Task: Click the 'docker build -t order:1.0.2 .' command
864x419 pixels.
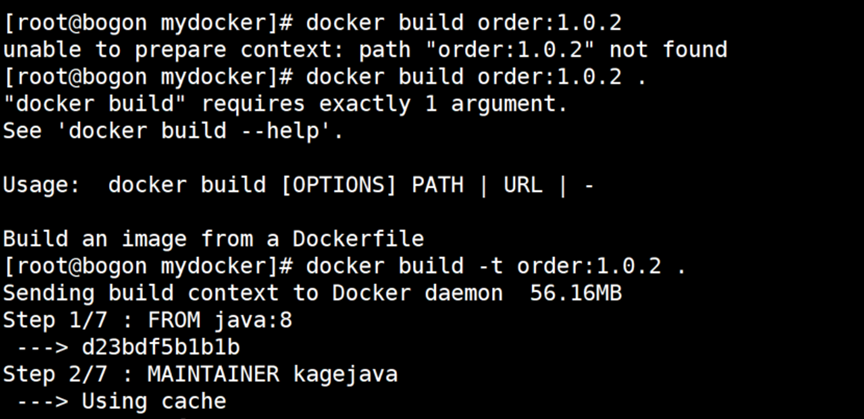Action: 496,266
